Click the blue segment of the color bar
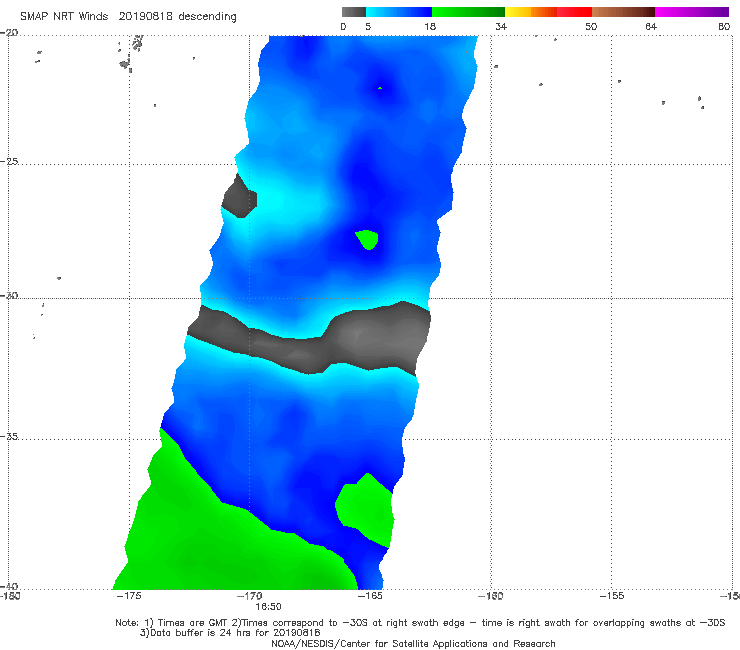 399,12
